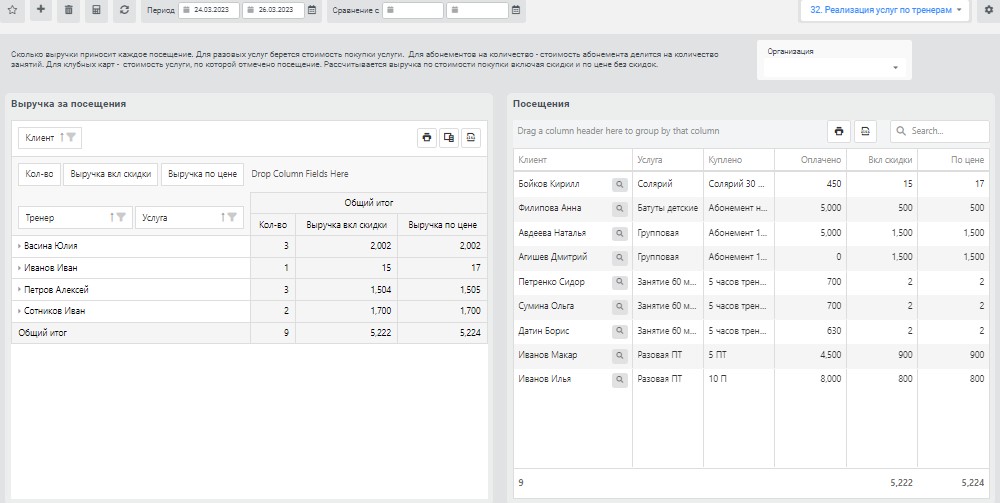Click Общий итог column header in pivot
The width and height of the screenshot is (1000, 503).
[369, 203]
